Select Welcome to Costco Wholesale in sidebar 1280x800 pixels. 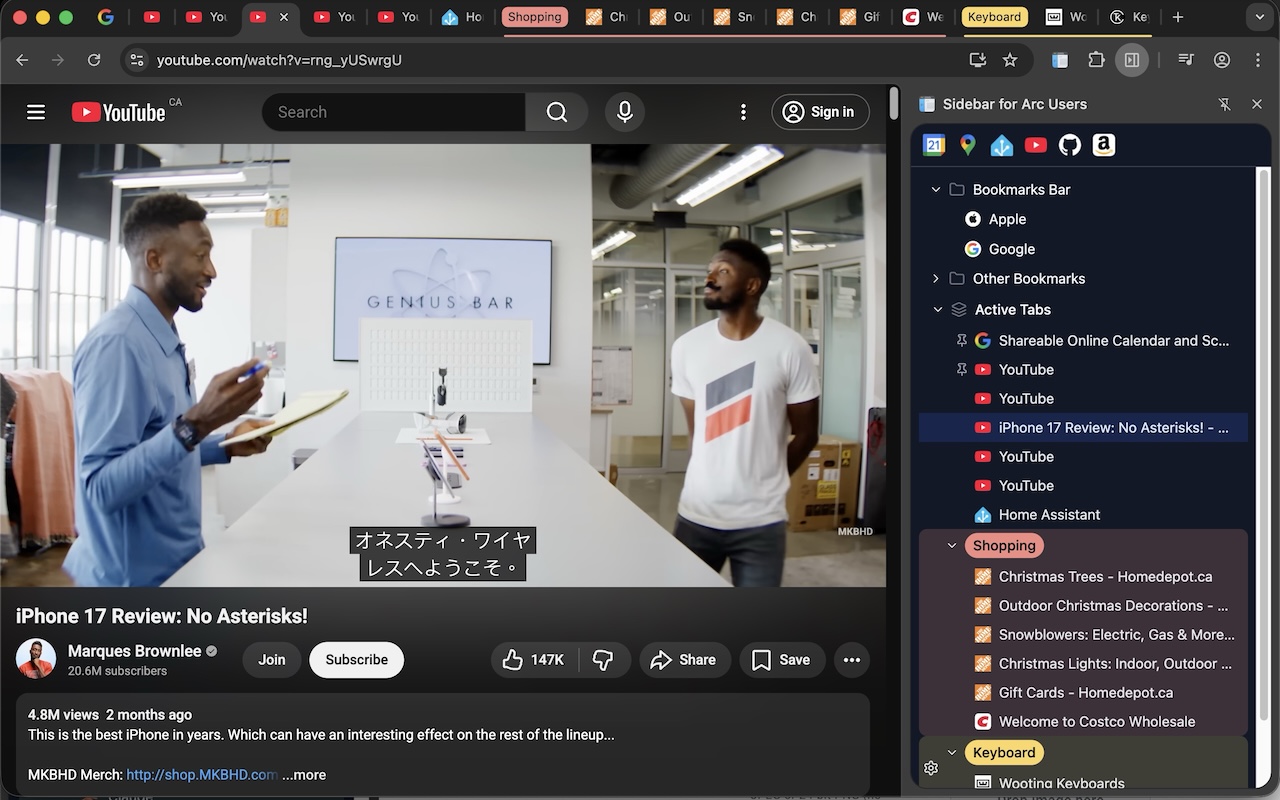pos(1084,722)
